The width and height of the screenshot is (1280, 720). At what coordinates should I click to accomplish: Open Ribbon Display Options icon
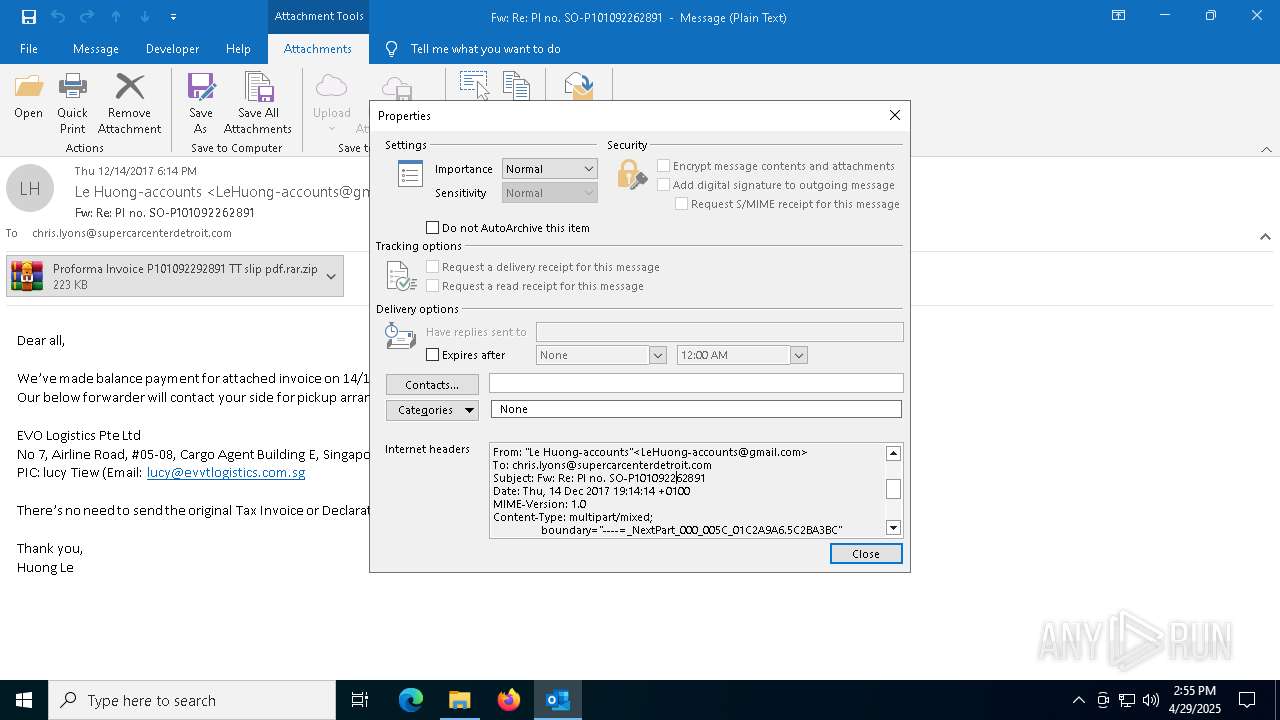pyautogui.click(x=1119, y=16)
